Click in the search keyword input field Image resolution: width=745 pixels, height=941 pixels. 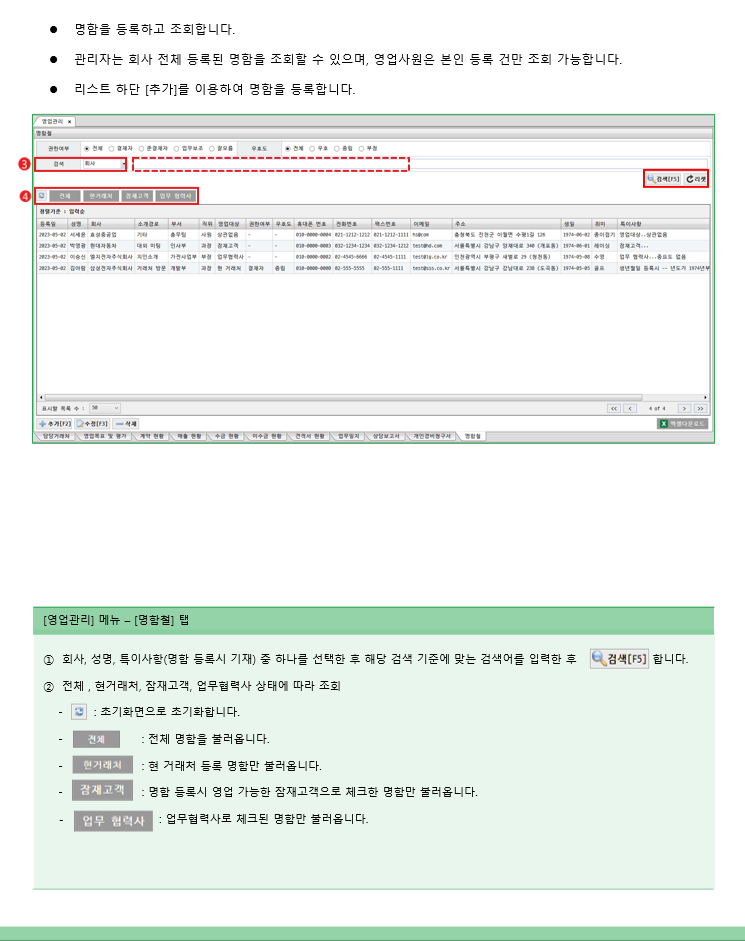(419, 164)
